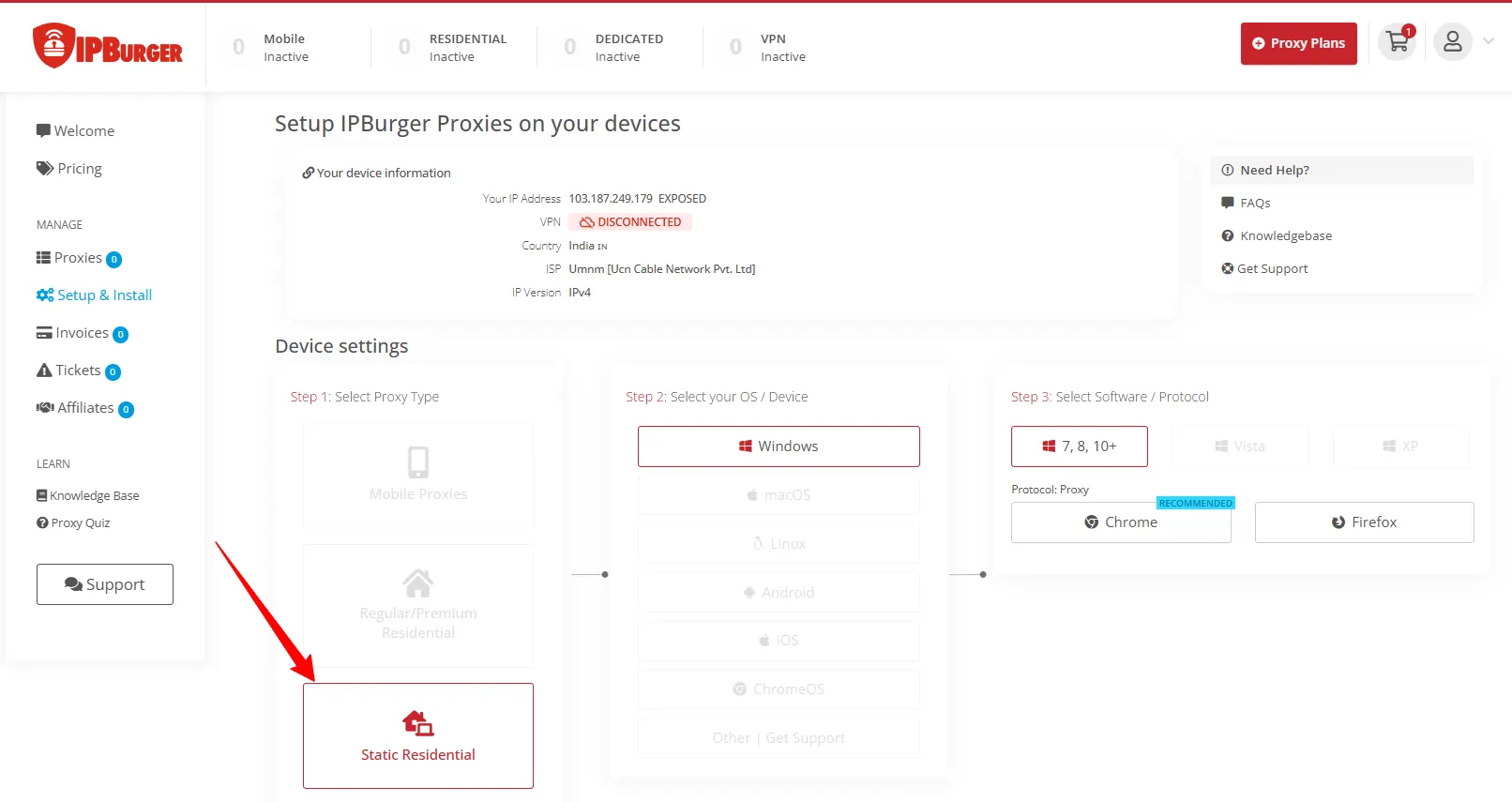Choose Windows as the OS
The height and width of the screenshot is (802, 1512).
tap(779, 446)
